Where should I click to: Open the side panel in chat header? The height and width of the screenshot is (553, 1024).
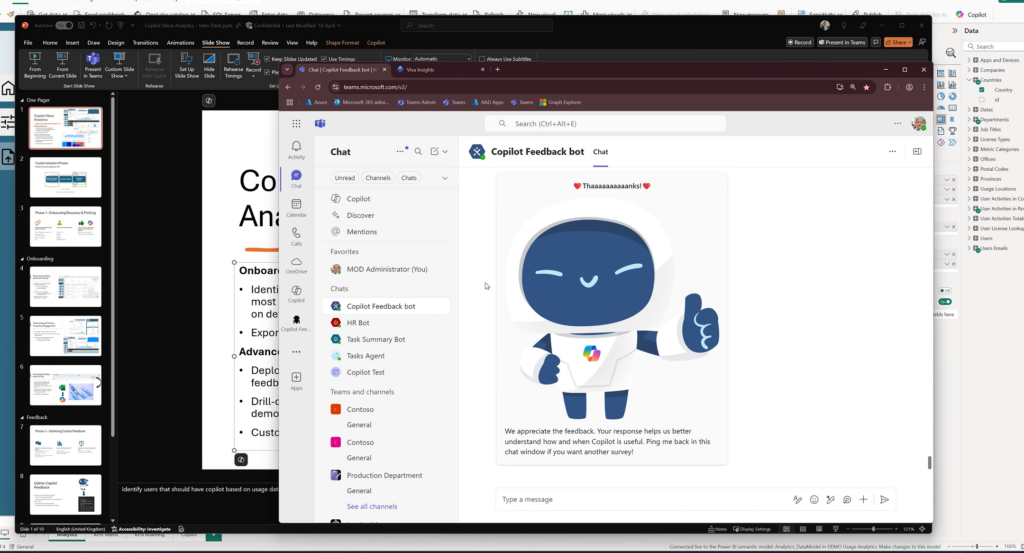coord(917,151)
